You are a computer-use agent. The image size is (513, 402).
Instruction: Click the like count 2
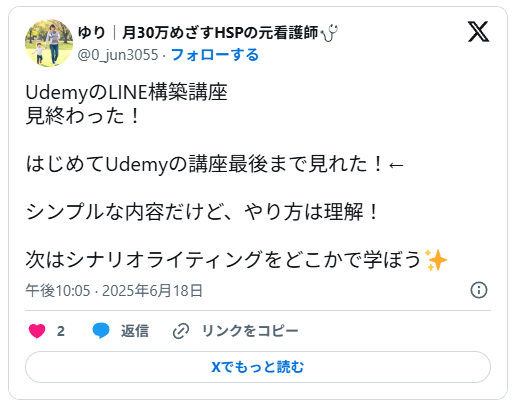point(61,331)
